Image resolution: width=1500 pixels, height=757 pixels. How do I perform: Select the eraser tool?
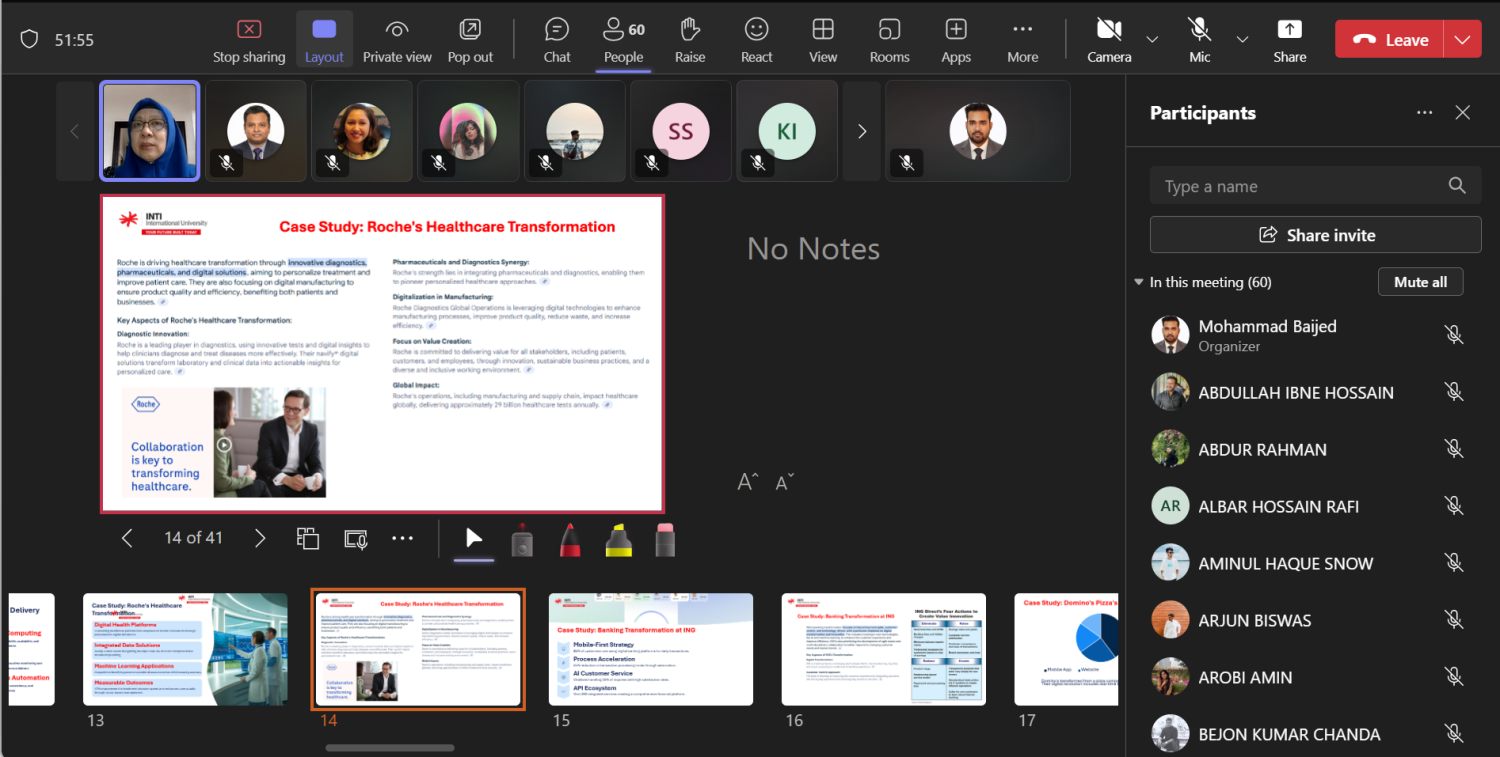[665, 539]
